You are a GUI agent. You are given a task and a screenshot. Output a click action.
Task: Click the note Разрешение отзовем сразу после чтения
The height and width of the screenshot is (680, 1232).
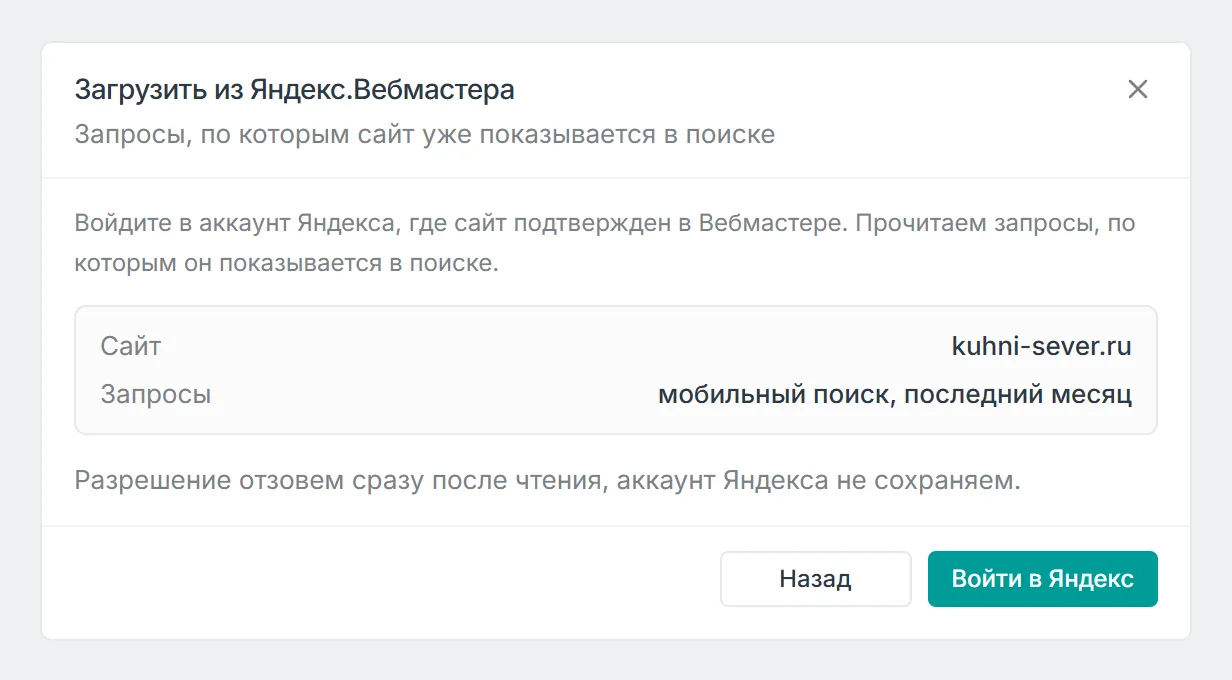[548, 481]
